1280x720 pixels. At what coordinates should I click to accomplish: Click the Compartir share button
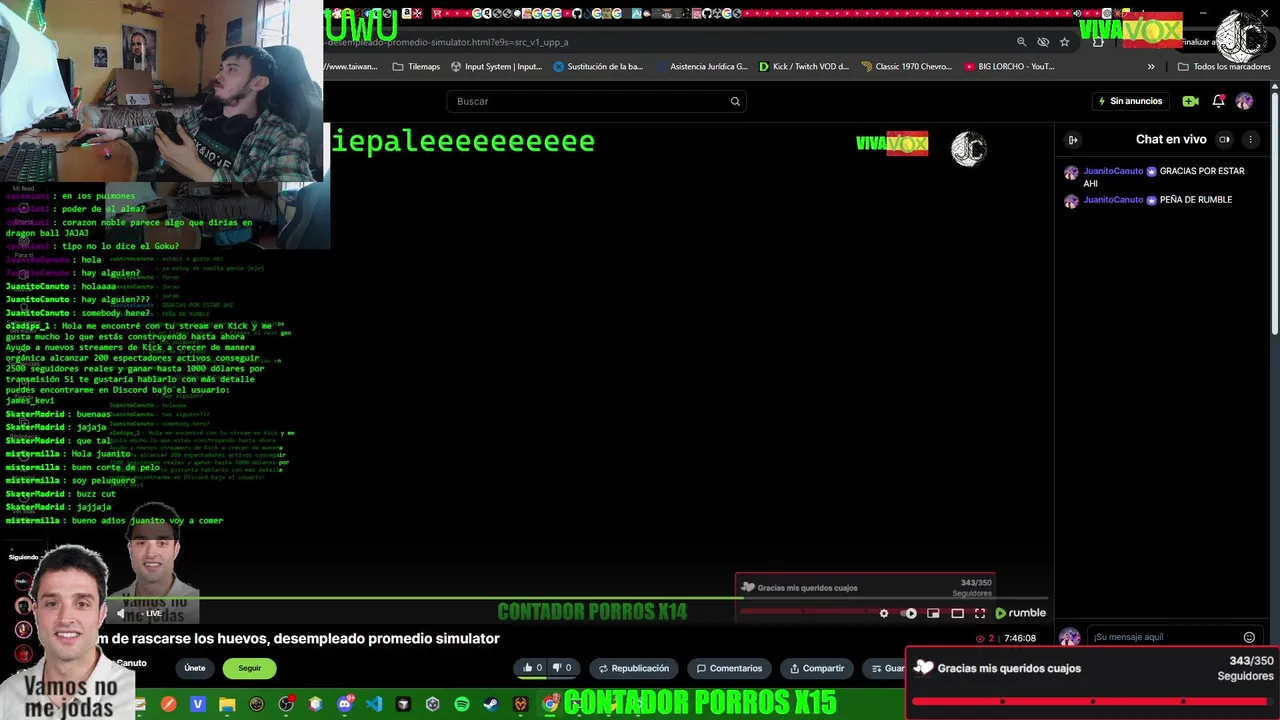[x=817, y=668]
